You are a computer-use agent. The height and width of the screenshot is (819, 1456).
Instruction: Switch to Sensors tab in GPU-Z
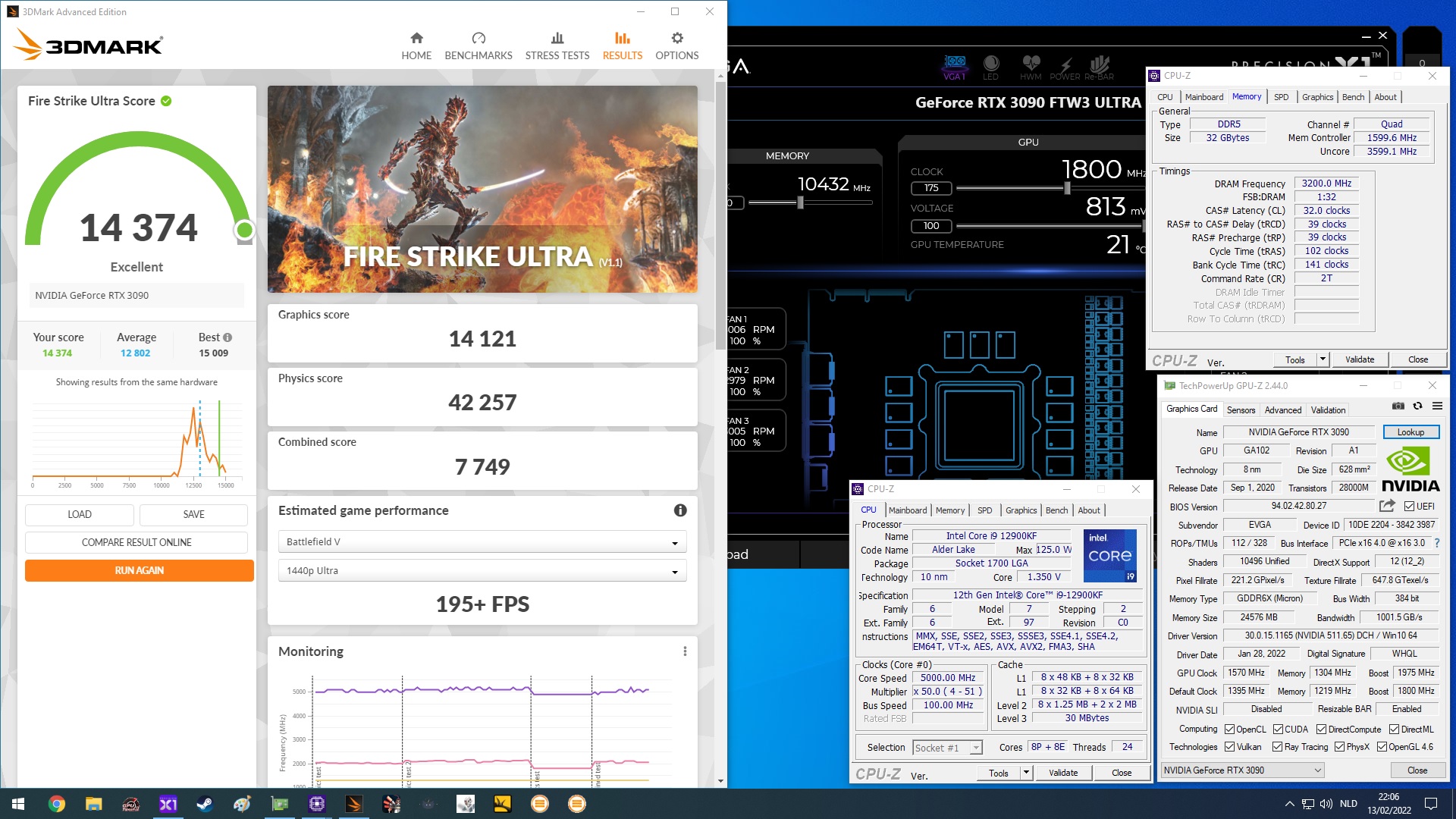[1241, 409]
